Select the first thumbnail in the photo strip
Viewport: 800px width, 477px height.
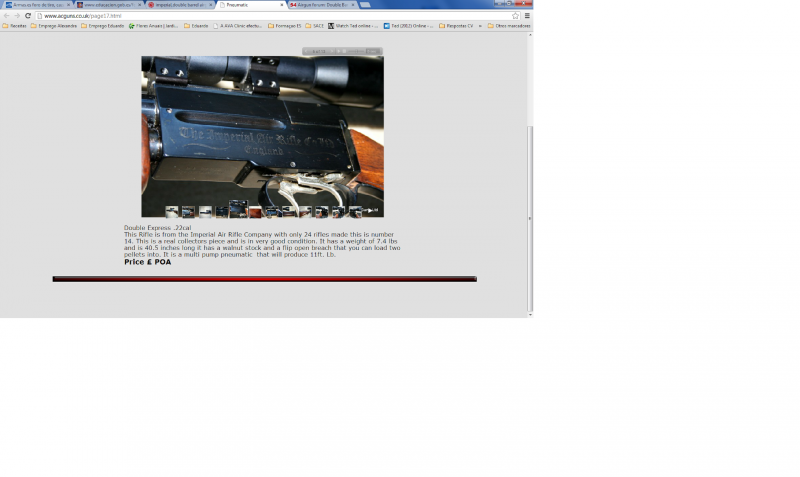coord(172,212)
